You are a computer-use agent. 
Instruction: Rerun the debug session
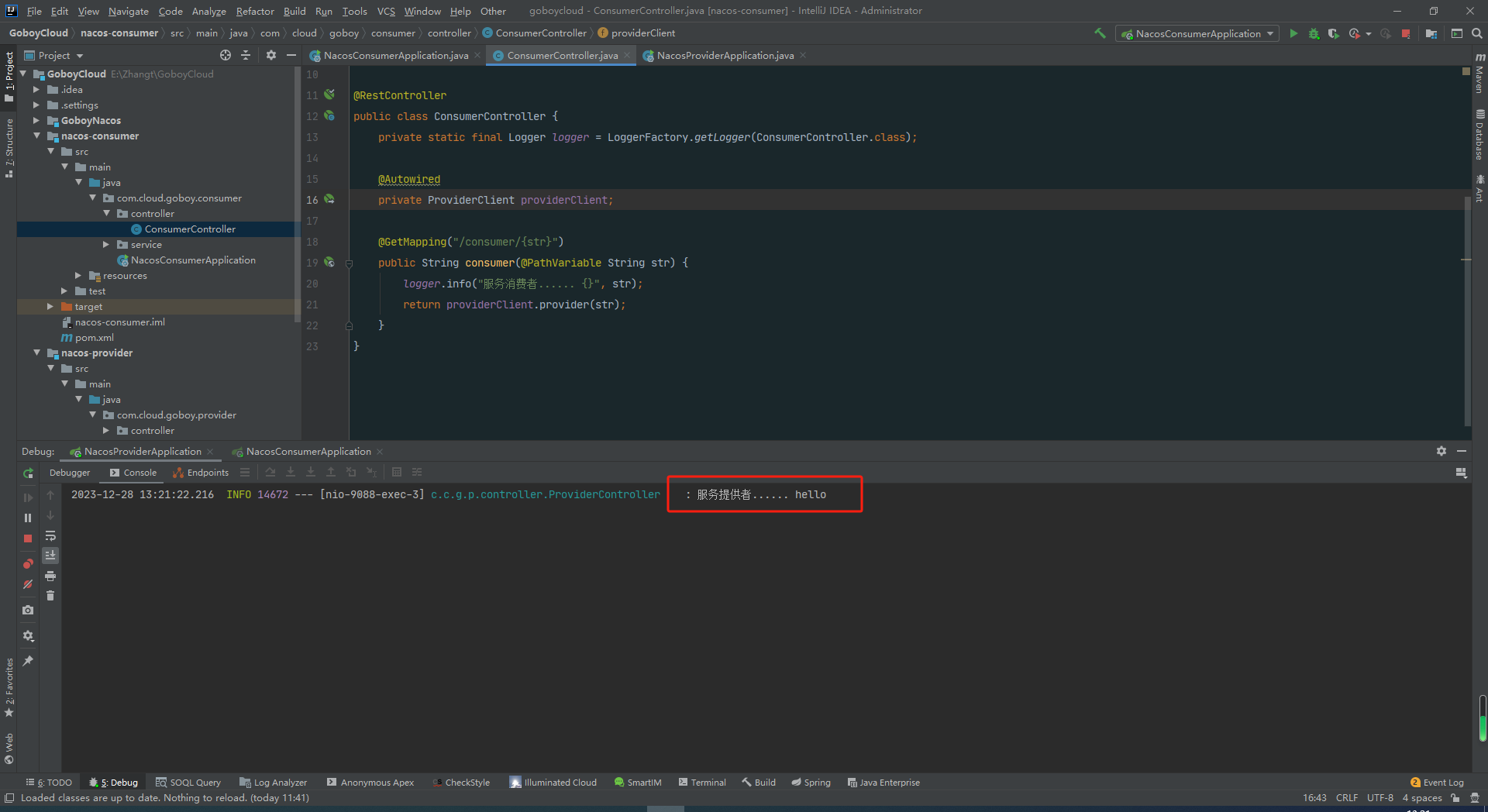(x=28, y=473)
